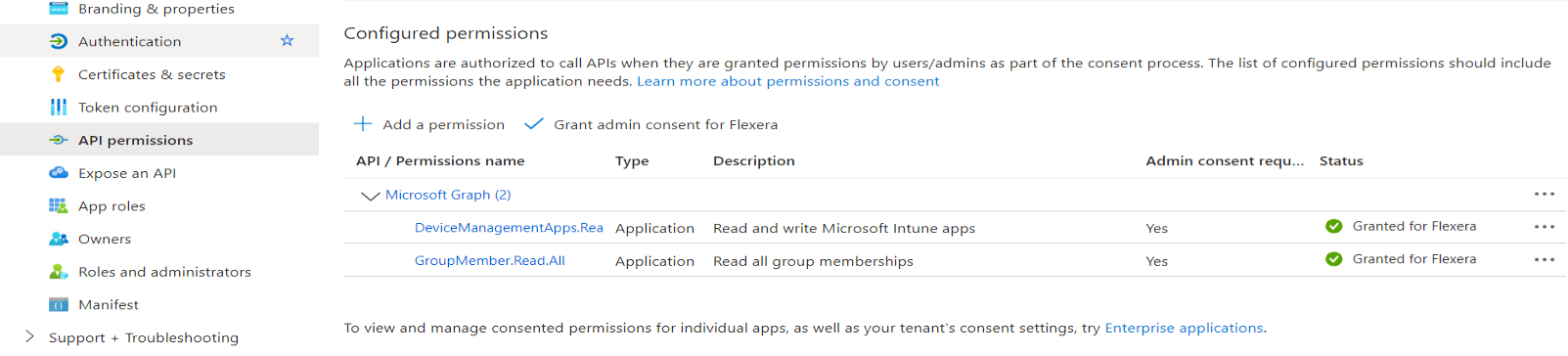Click the Roles and administrators icon

59,271
